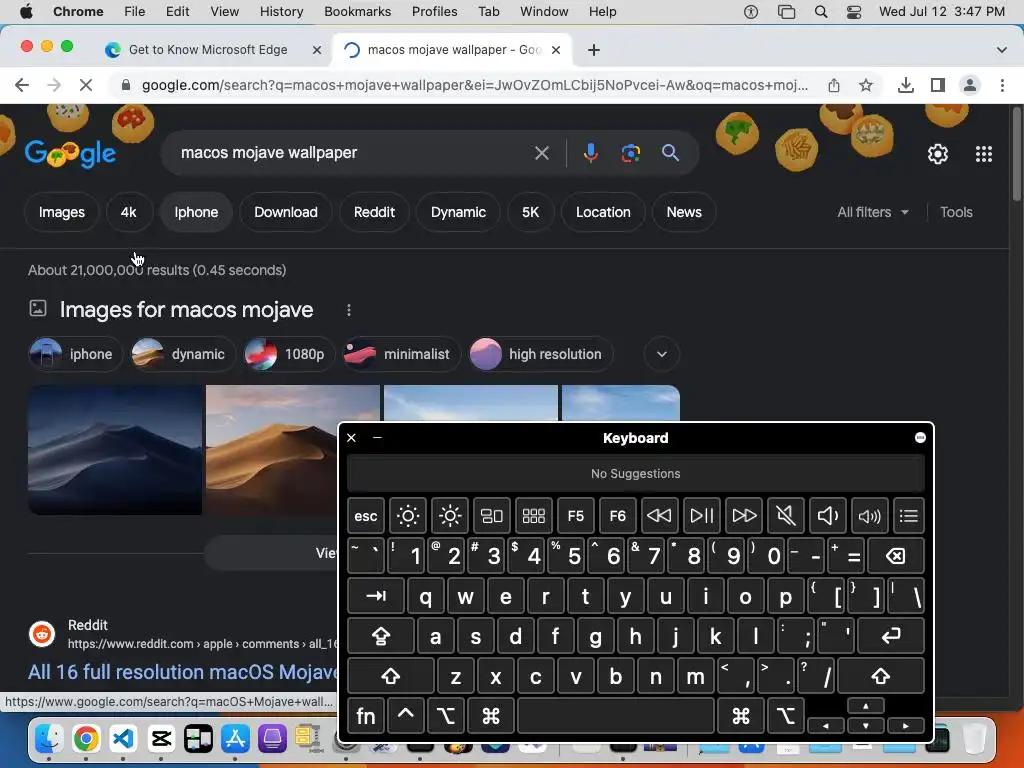The height and width of the screenshot is (768, 1024).
Task: Open Visual Studio Code from the Dock
Action: tap(123, 739)
